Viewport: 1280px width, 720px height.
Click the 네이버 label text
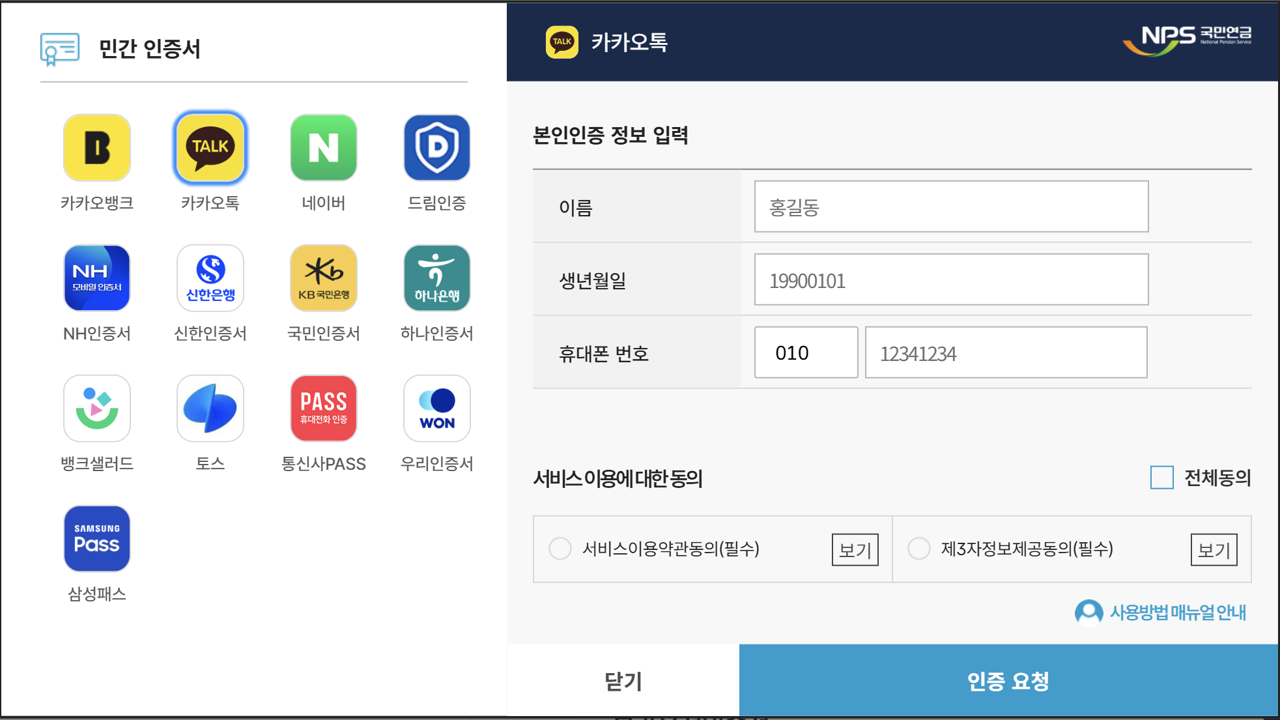click(323, 203)
